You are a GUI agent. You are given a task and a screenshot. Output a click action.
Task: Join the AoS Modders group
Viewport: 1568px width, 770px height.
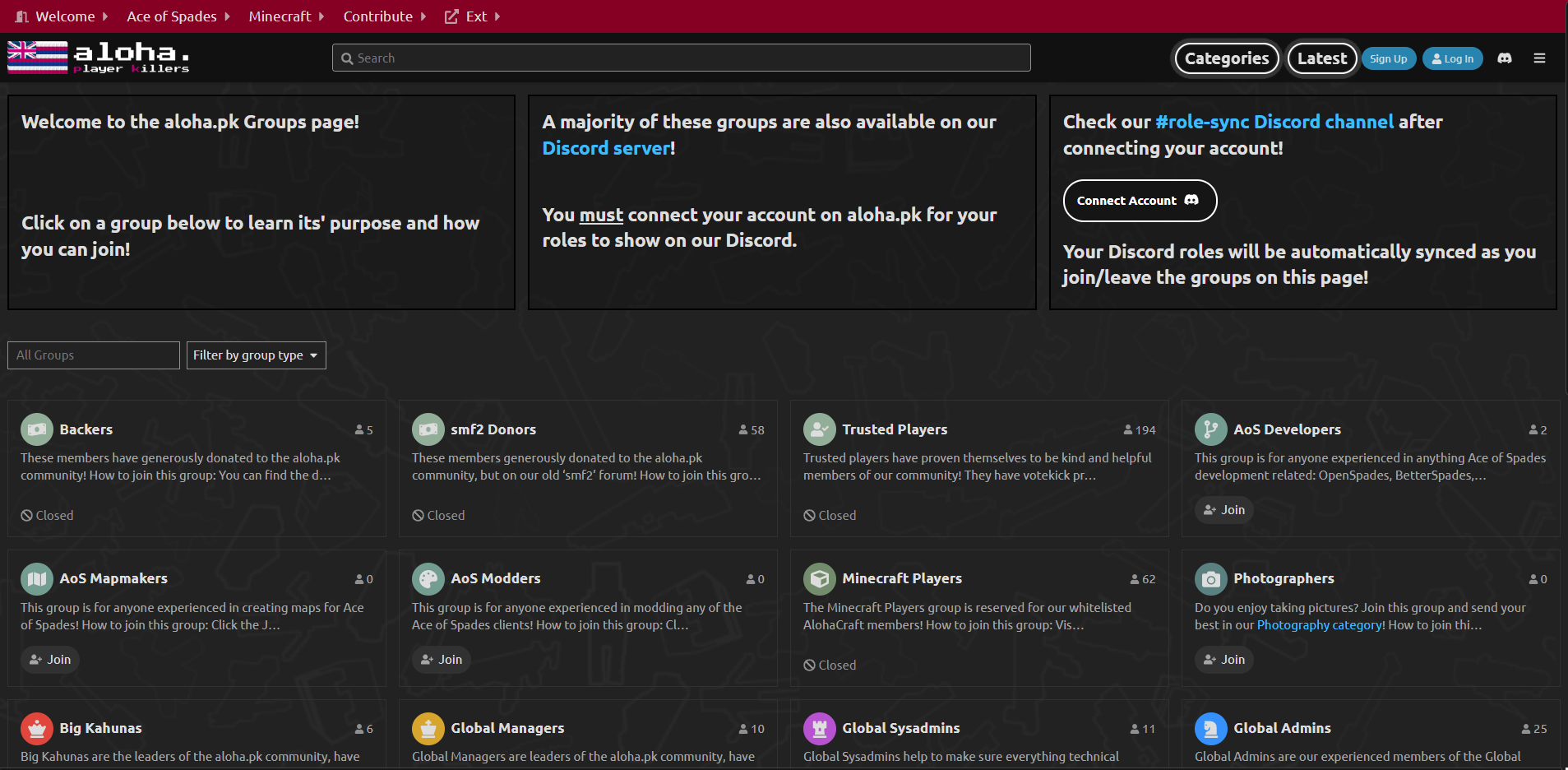coord(442,660)
